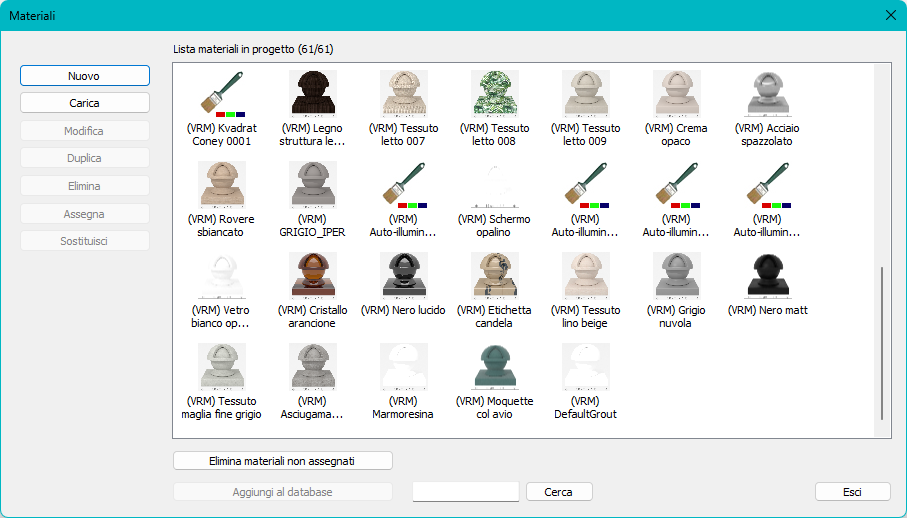This screenshot has height=518, width=907.
Task: Select the Schermo opalino material
Action: (495, 184)
